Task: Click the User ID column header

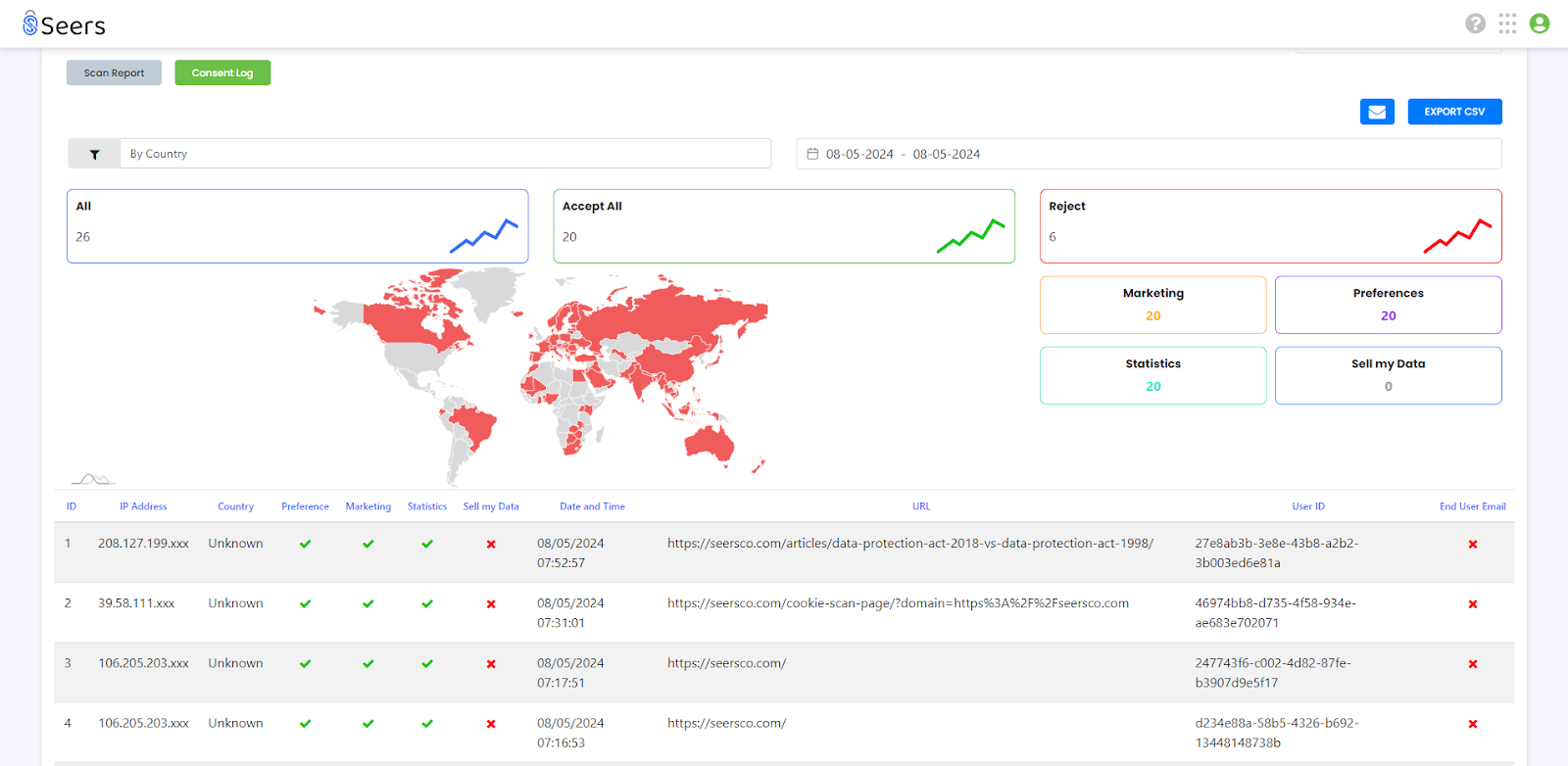Action: (x=1308, y=506)
